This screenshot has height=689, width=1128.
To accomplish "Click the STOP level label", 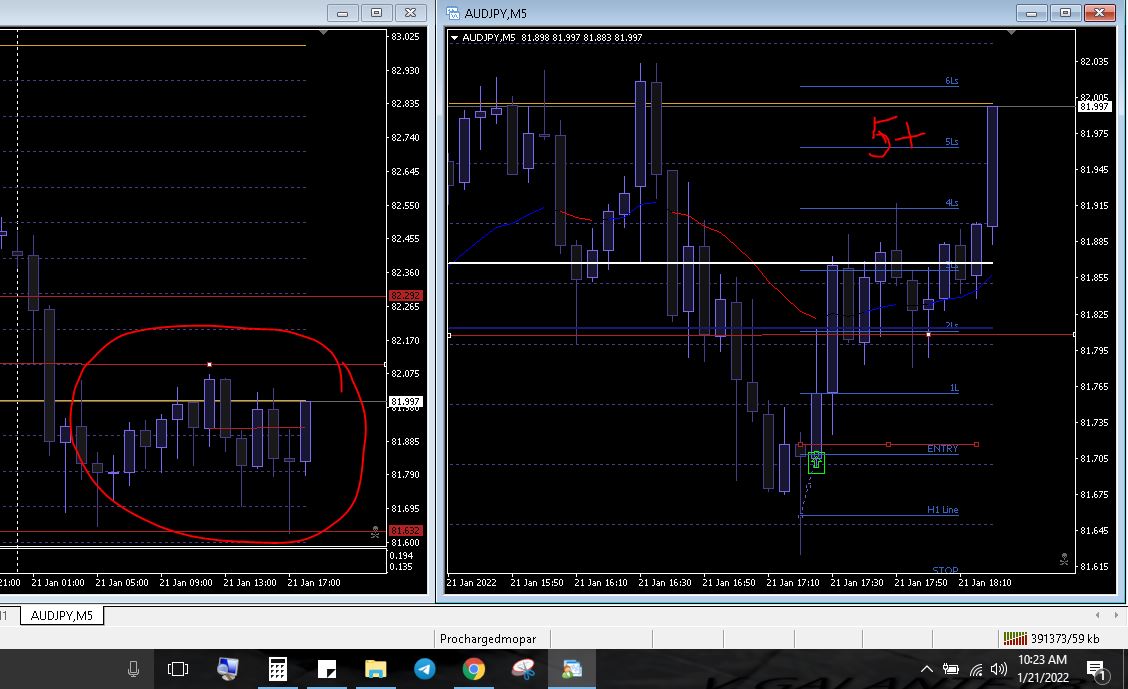I will (945, 570).
